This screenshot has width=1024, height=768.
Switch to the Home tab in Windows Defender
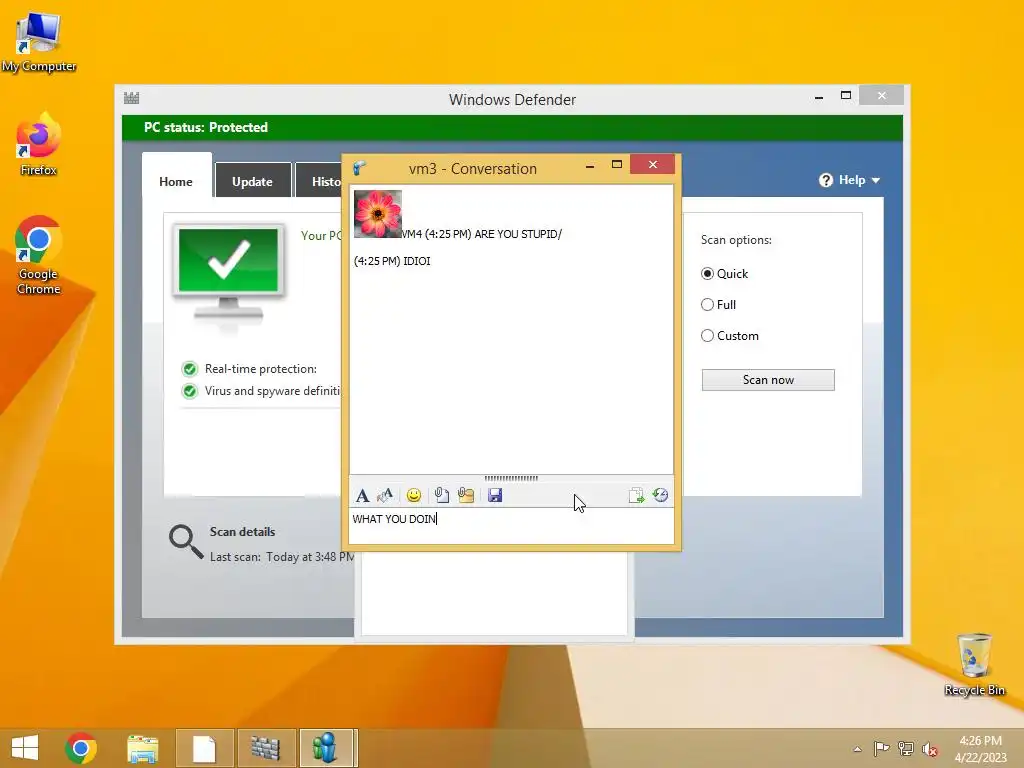tap(176, 182)
